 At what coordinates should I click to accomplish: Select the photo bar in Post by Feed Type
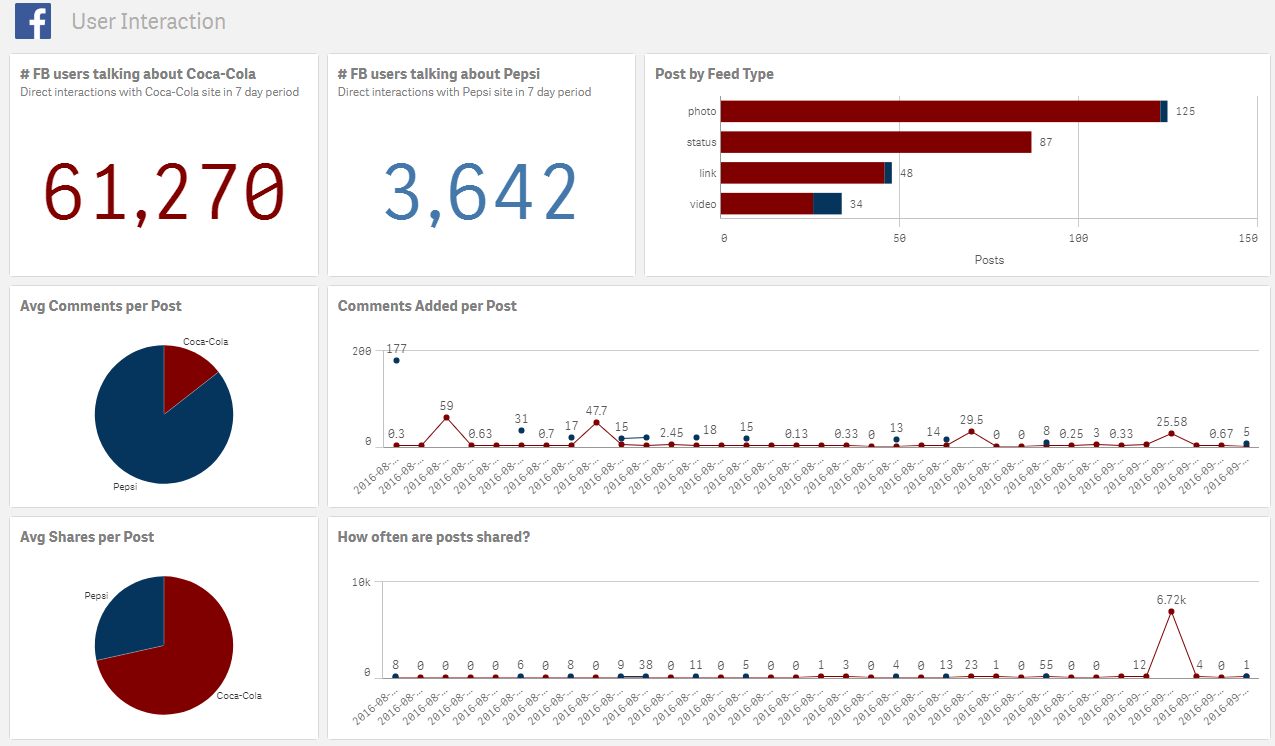938,111
